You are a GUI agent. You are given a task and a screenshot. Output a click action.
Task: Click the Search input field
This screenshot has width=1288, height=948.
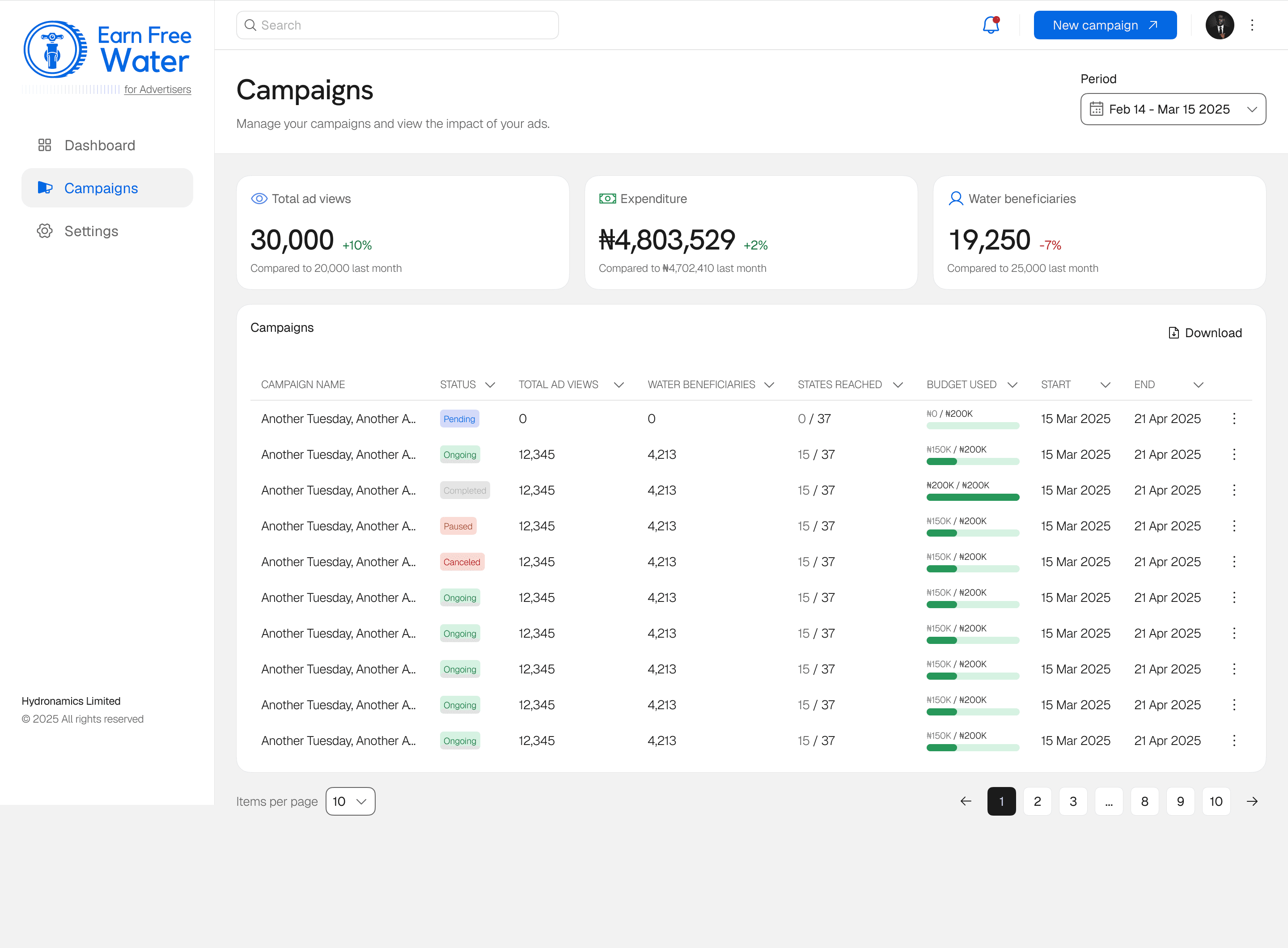pos(397,25)
